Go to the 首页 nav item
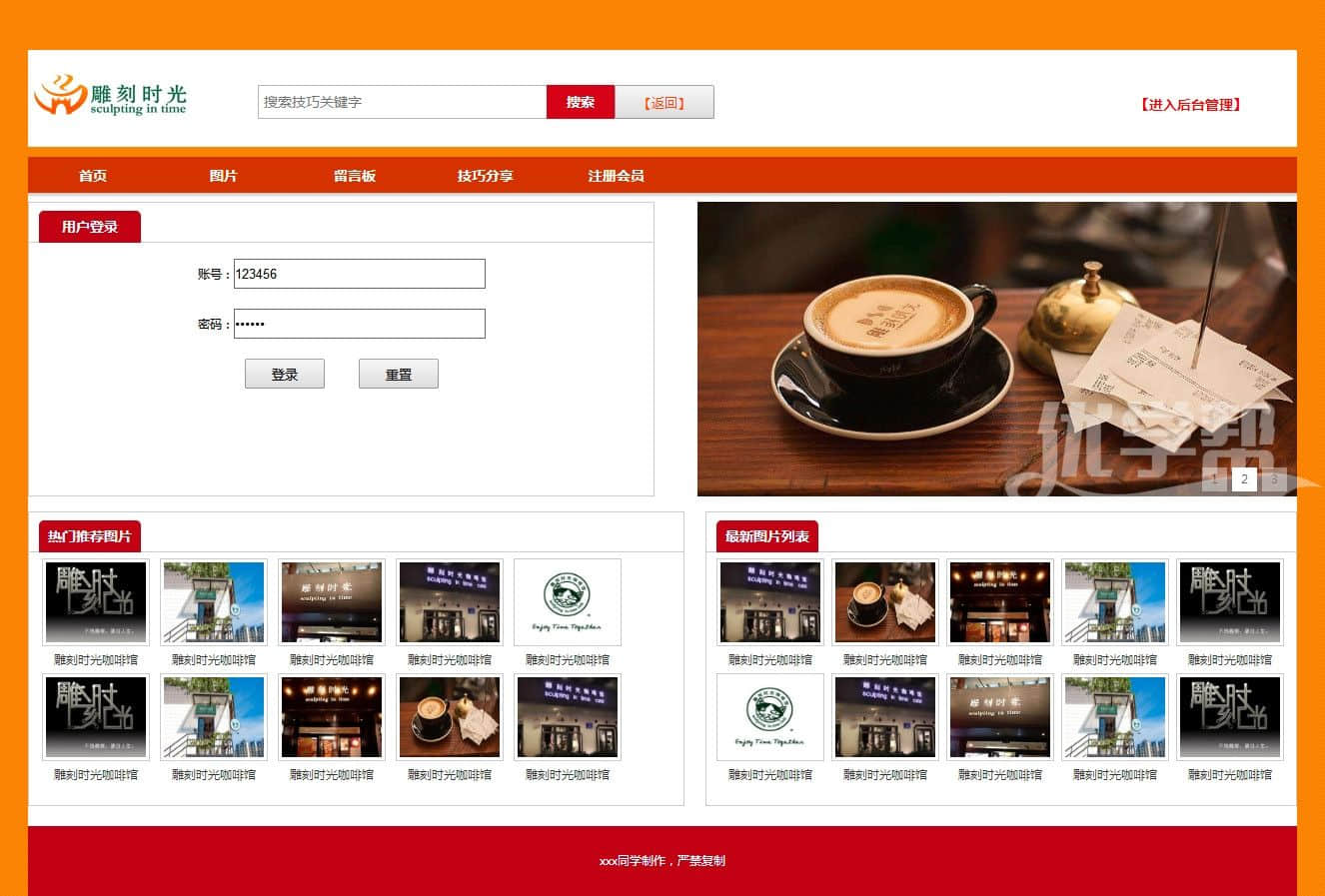Image resolution: width=1325 pixels, height=896 pixels. pos(93,176)
